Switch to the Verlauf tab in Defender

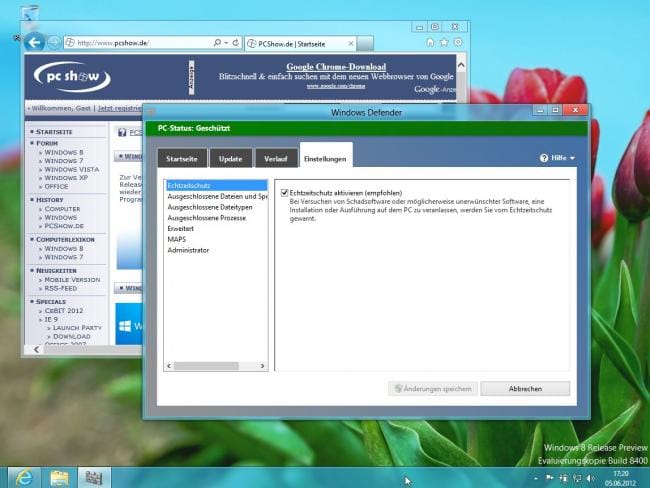[x=276, y=158]
